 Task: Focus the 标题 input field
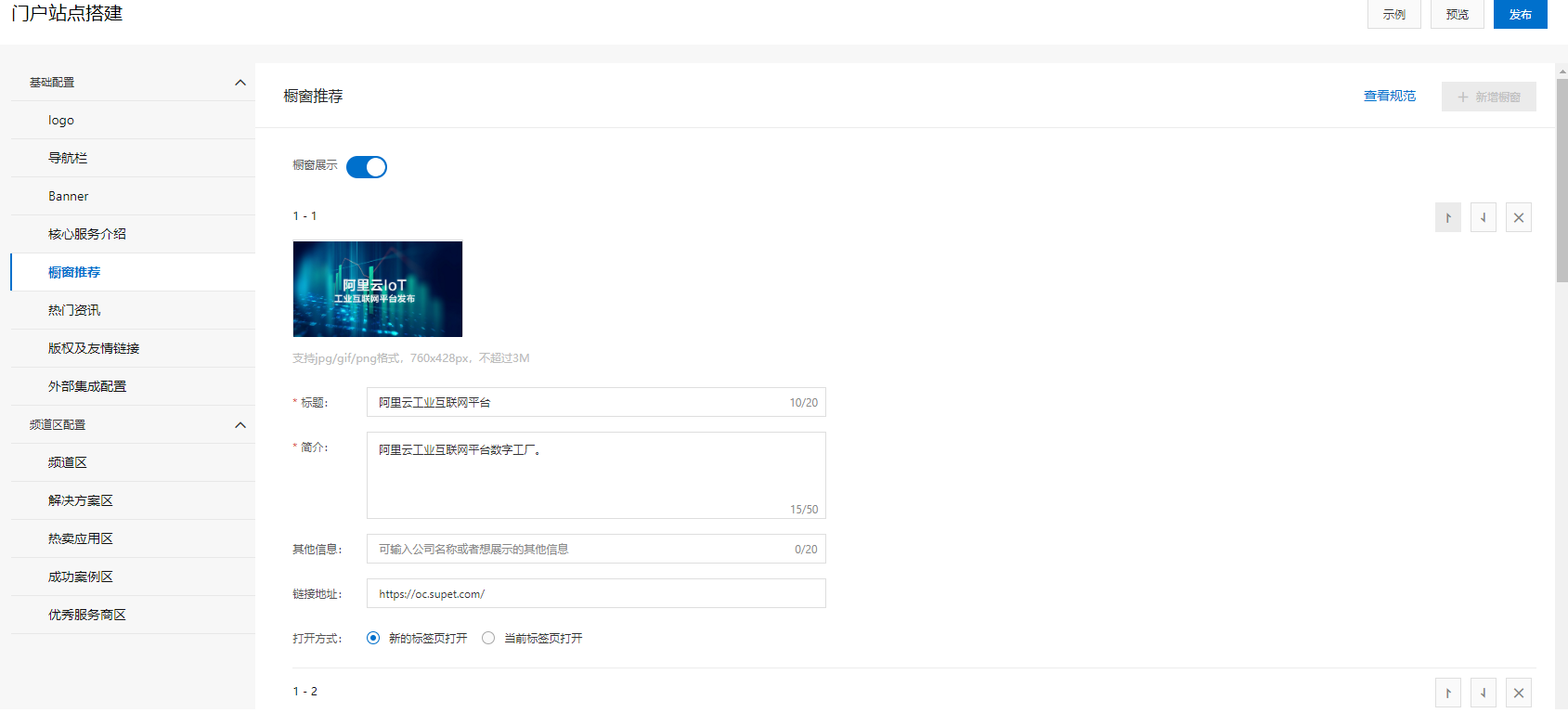point(596,402)
